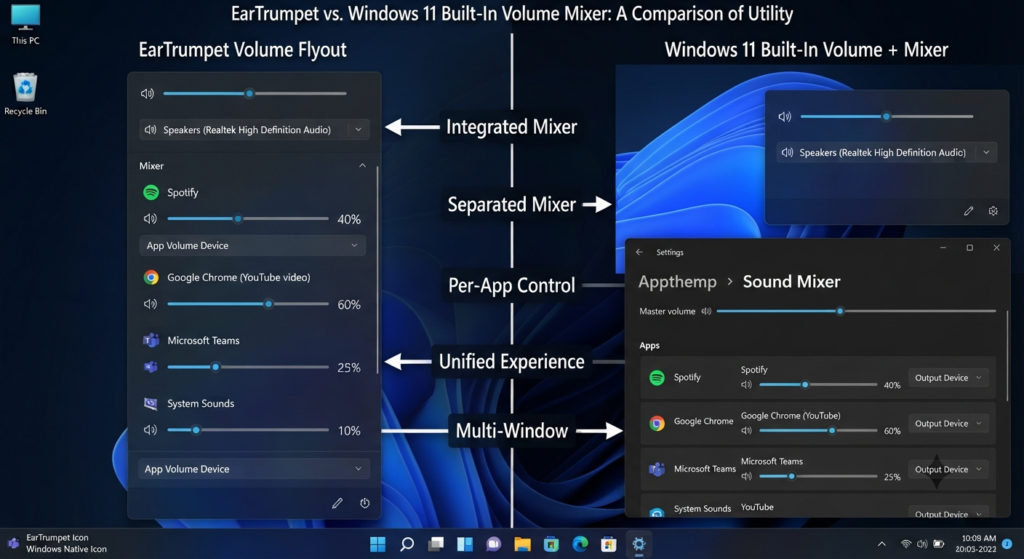The image size is (1024, 559).
Task: Set Chrome 60% slider in EarTrumpet
Action: [x=248, y=304]
